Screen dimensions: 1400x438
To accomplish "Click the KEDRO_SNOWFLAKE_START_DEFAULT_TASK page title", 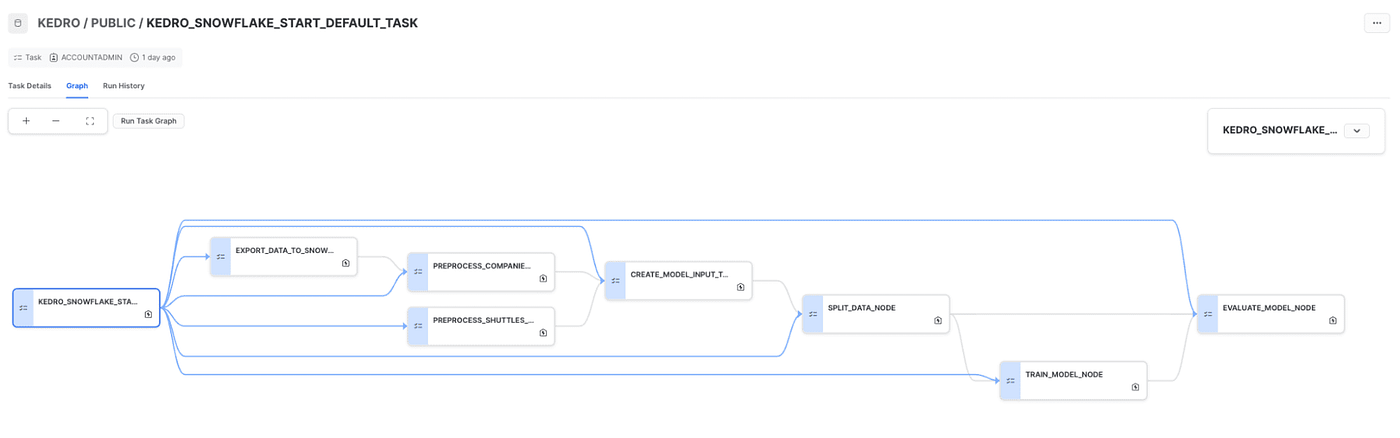I will pos(282,23).
